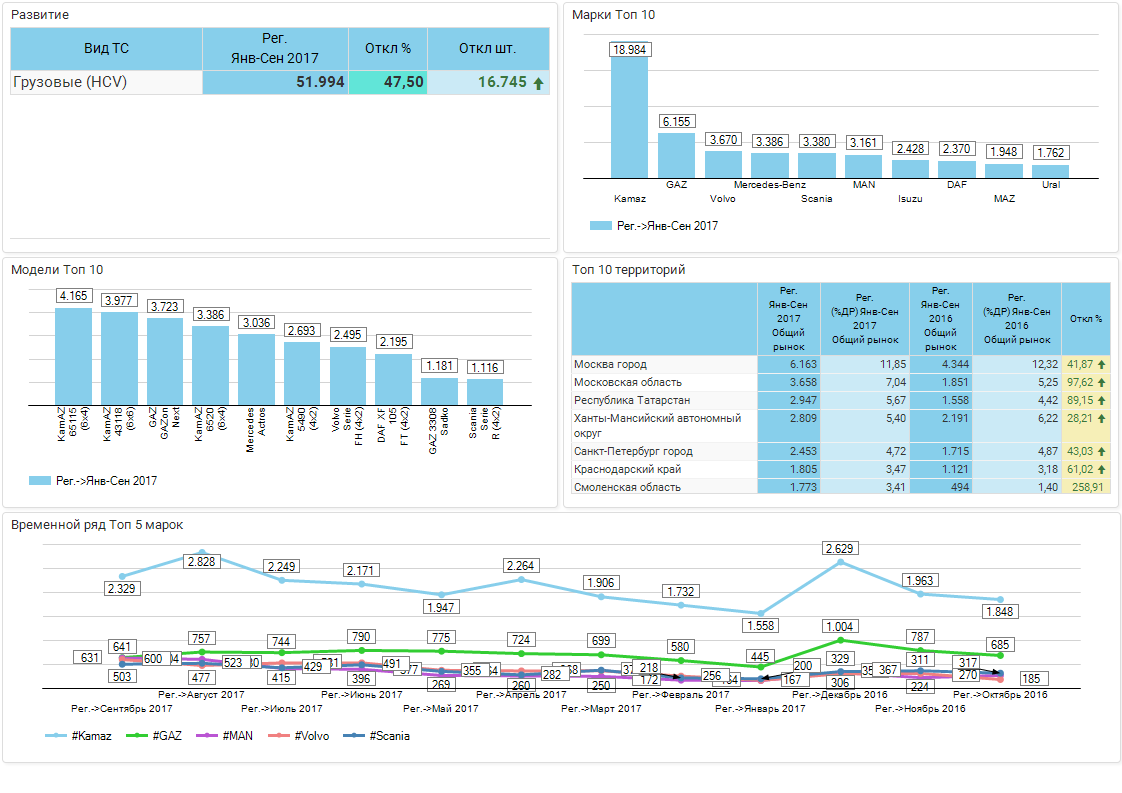The image size is (1122, 793).
Task: Click the GAZ data point labeled 1.004
Action: click(840, 640)
